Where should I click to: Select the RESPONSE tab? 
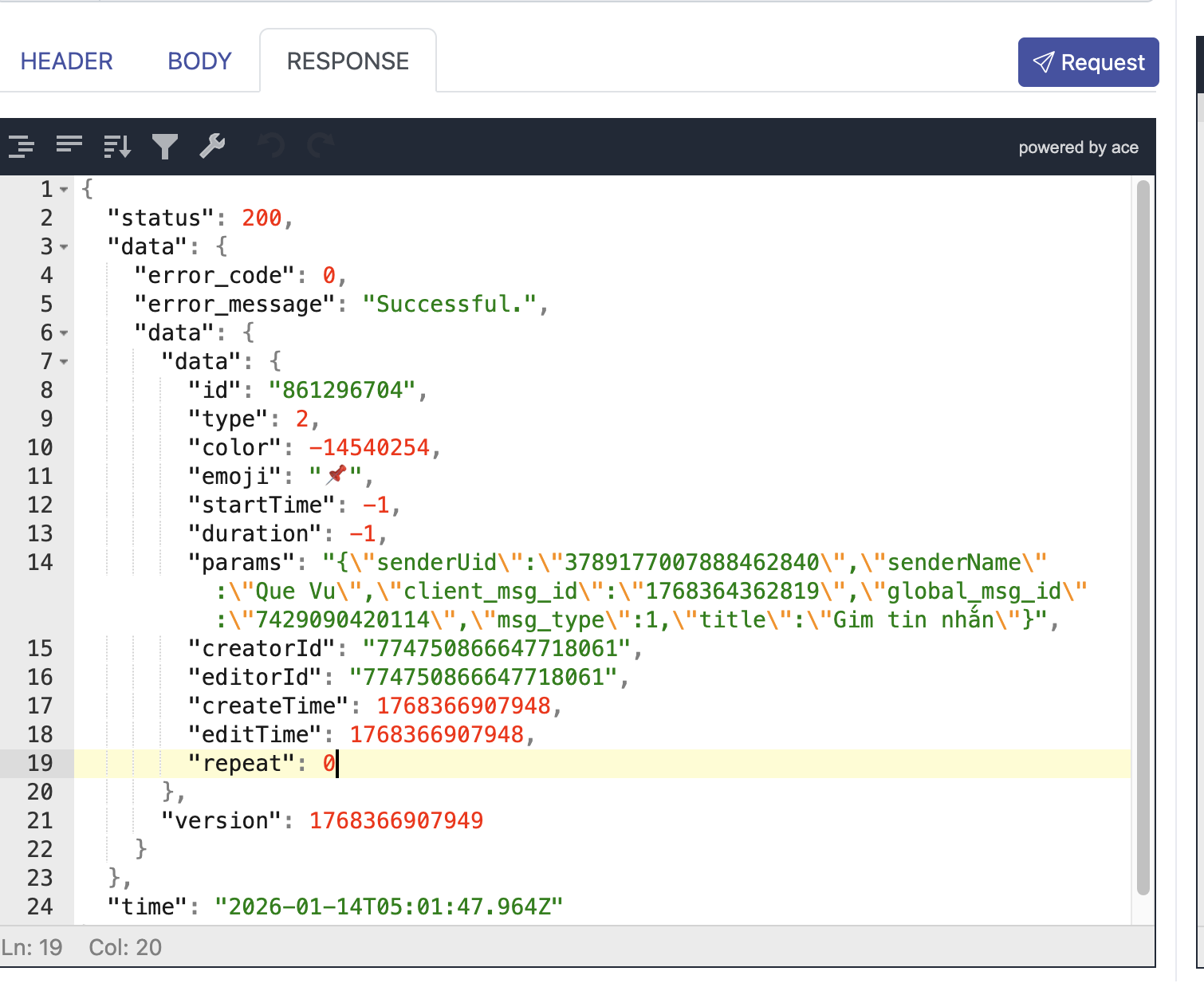[x=348, y=61]
